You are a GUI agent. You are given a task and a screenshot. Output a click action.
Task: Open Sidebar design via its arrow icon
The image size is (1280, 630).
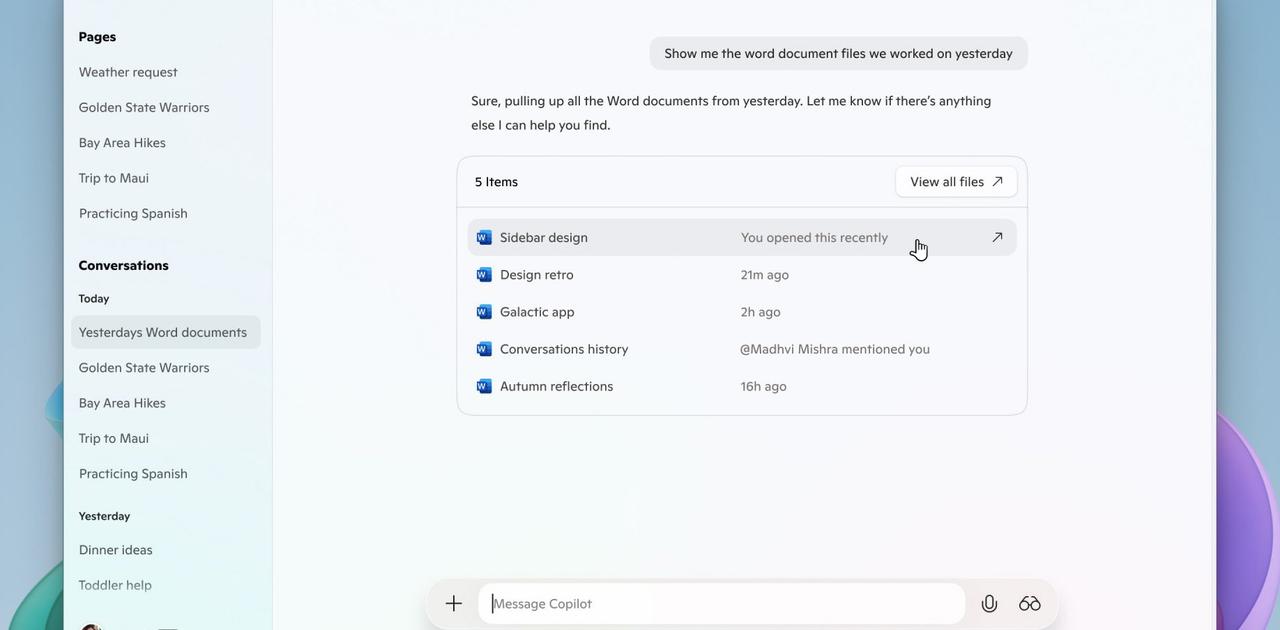pyautogui.click(x=997, y=237)
